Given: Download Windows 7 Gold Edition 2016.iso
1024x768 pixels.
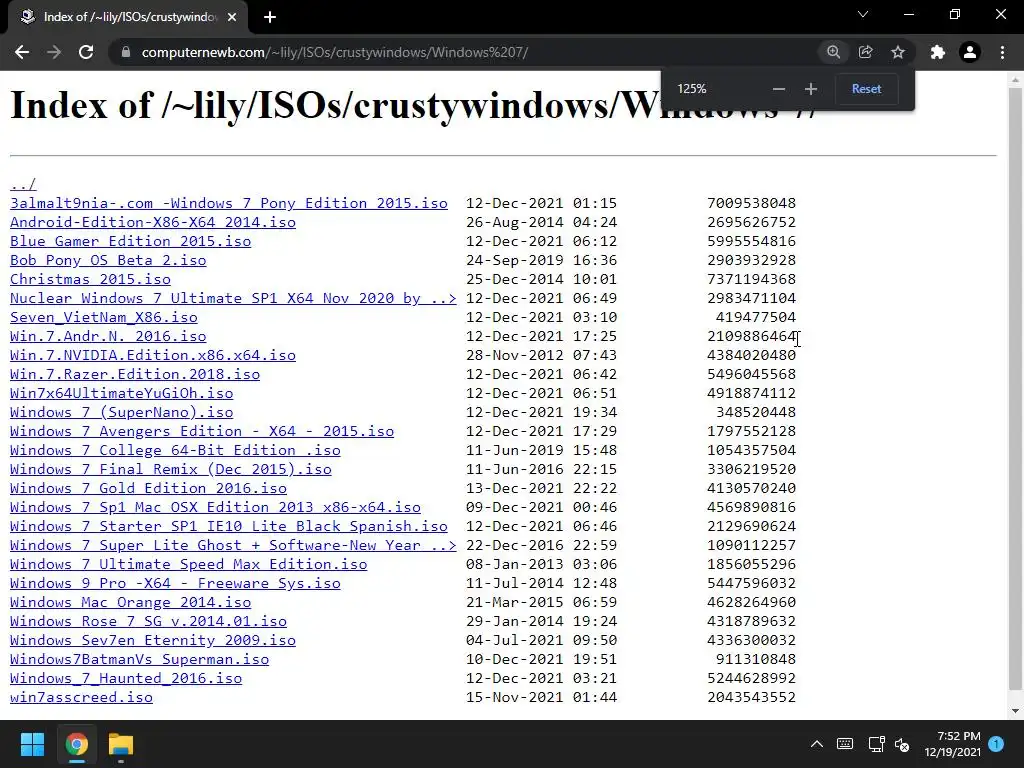Looking at the screenshot, I should (x=148, y=488).
